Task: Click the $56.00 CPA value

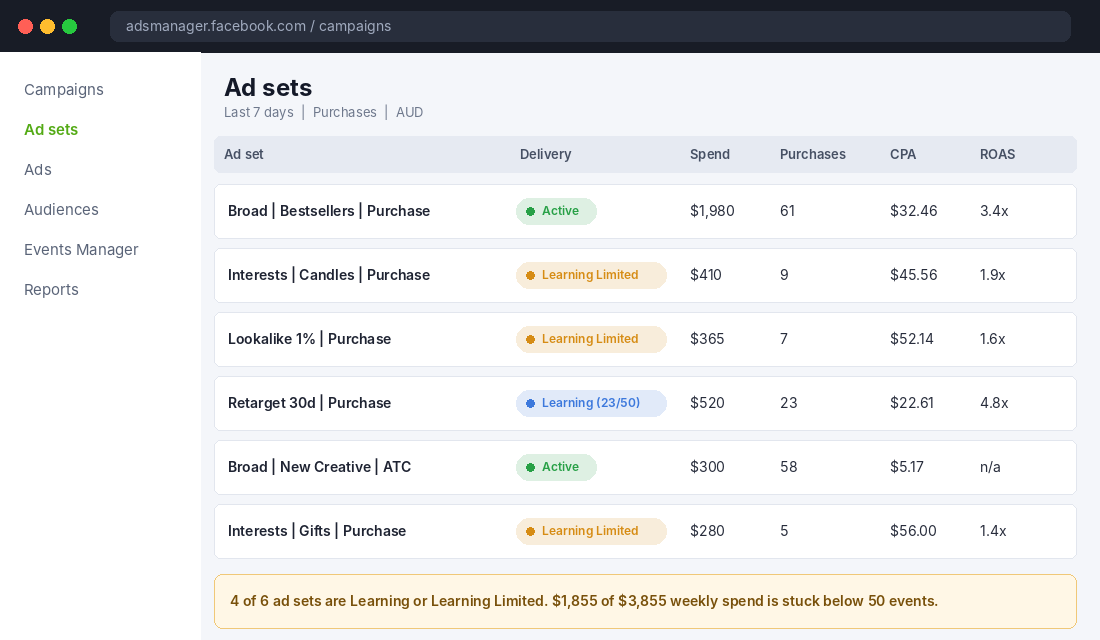Action: tap(913, 531)
